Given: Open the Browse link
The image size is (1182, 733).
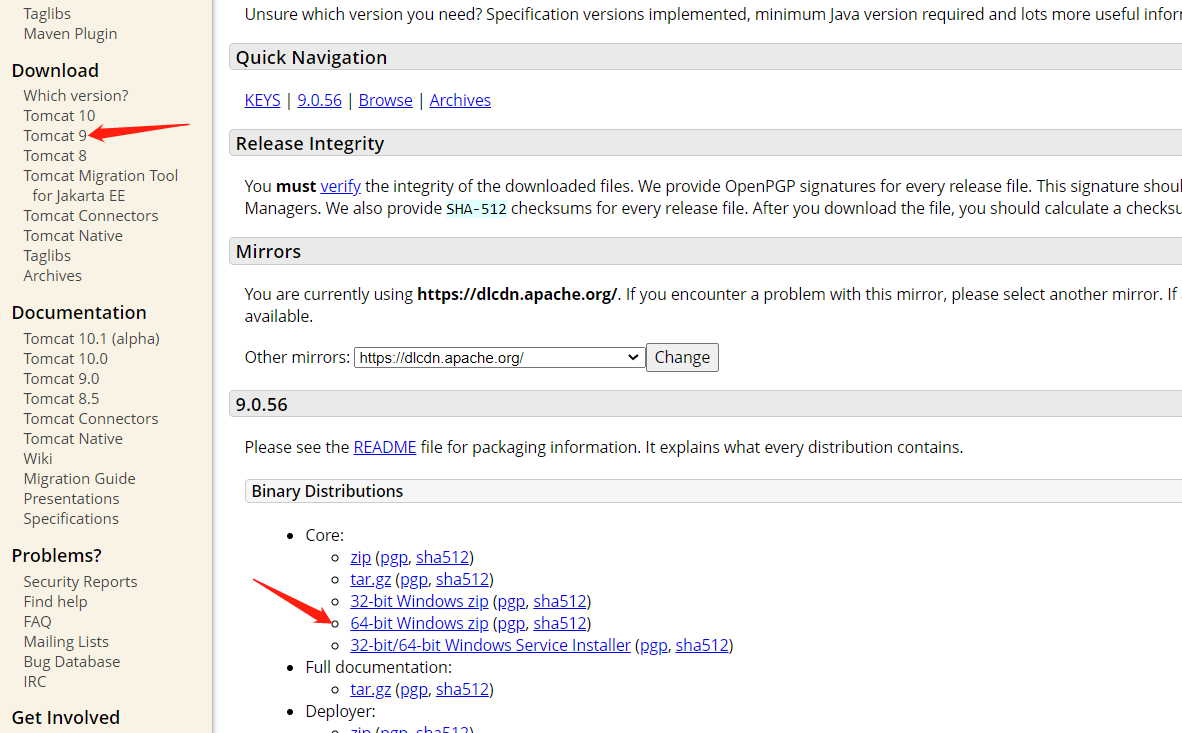Looking at the screenshot, I should 385,100.
